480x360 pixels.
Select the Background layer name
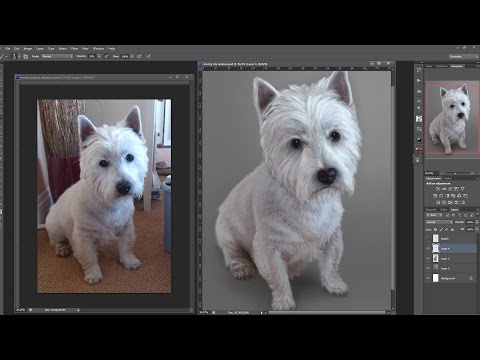click(448, 278)
